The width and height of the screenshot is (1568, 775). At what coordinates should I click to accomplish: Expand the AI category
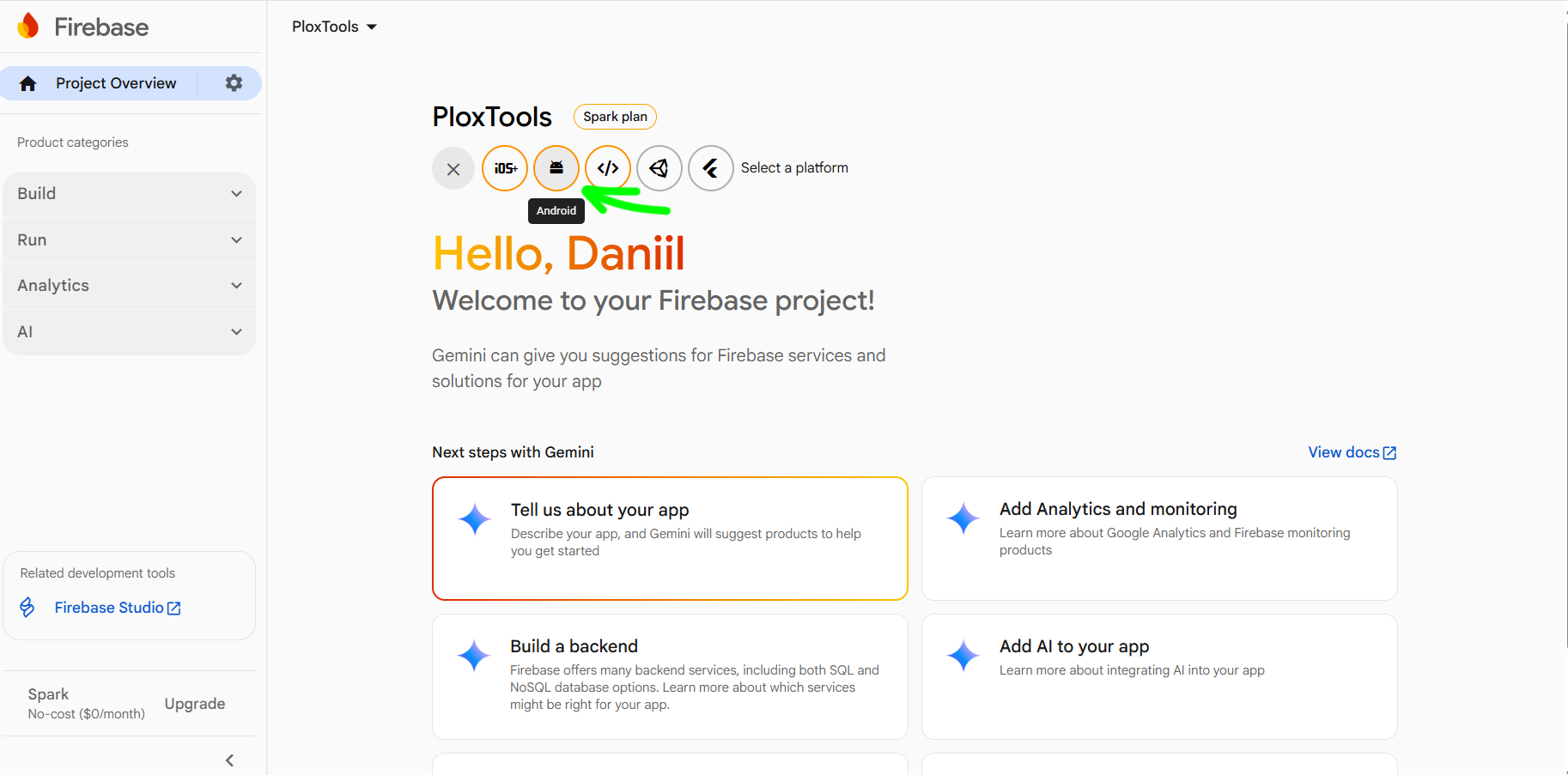point(129,332)
